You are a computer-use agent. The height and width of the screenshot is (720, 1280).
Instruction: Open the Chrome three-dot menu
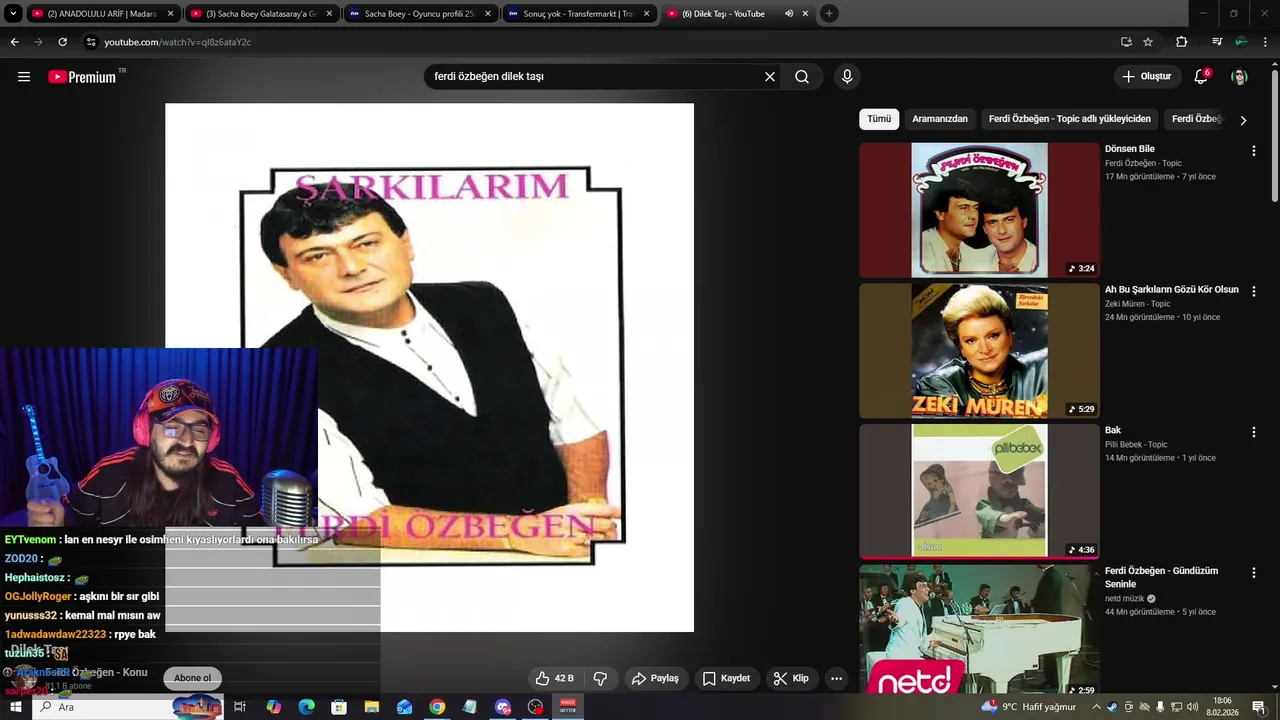[x=1265, y=42]
